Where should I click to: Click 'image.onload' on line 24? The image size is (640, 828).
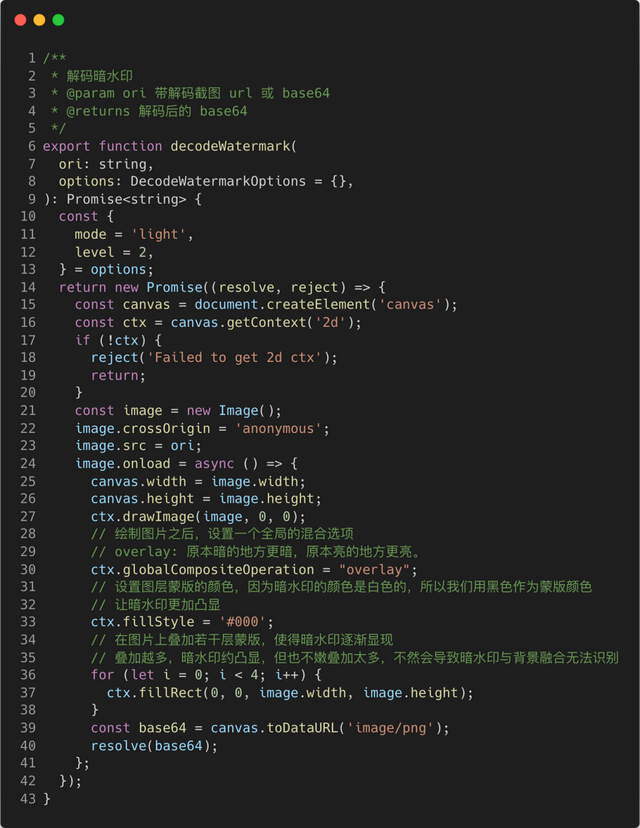point(123,464)
